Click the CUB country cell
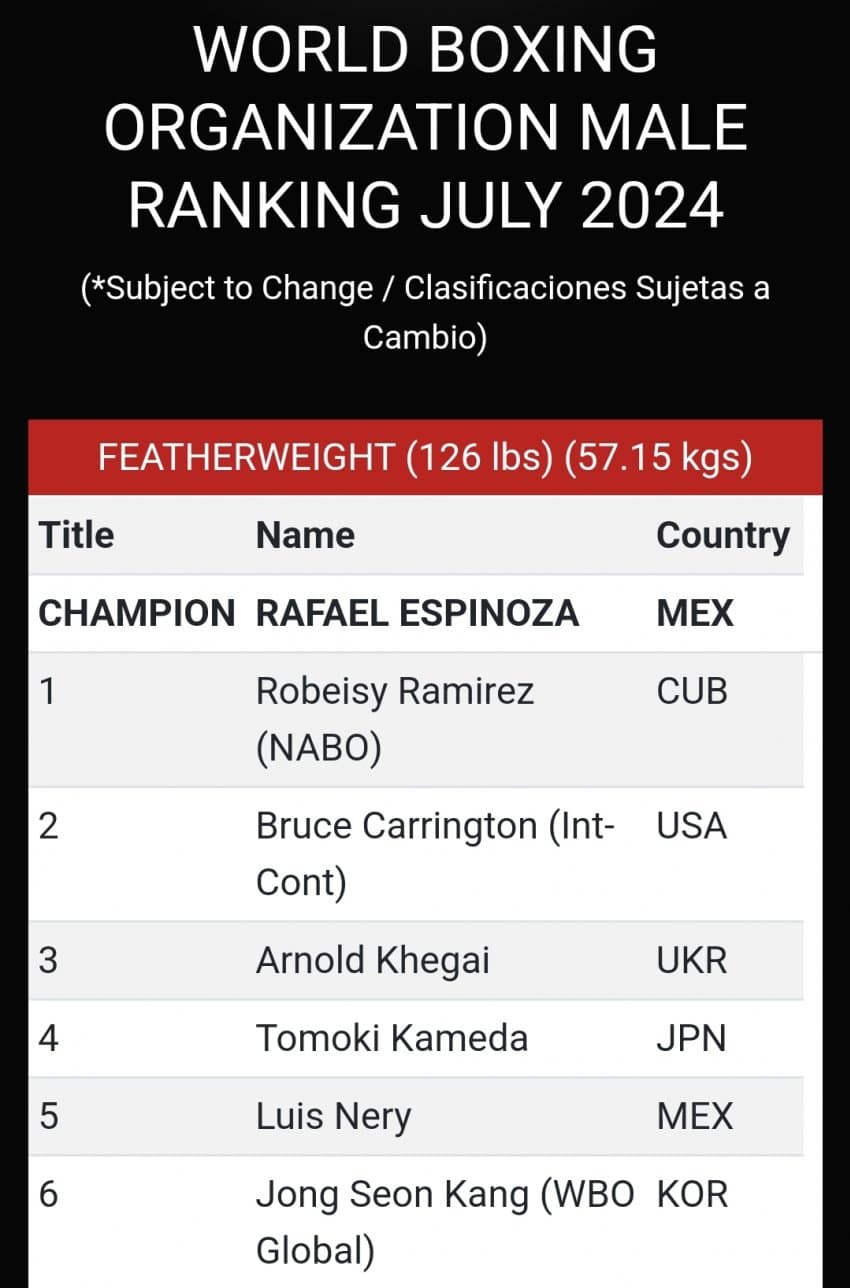Viewport: 850px width, 1288px height. (x=692, y=691)
